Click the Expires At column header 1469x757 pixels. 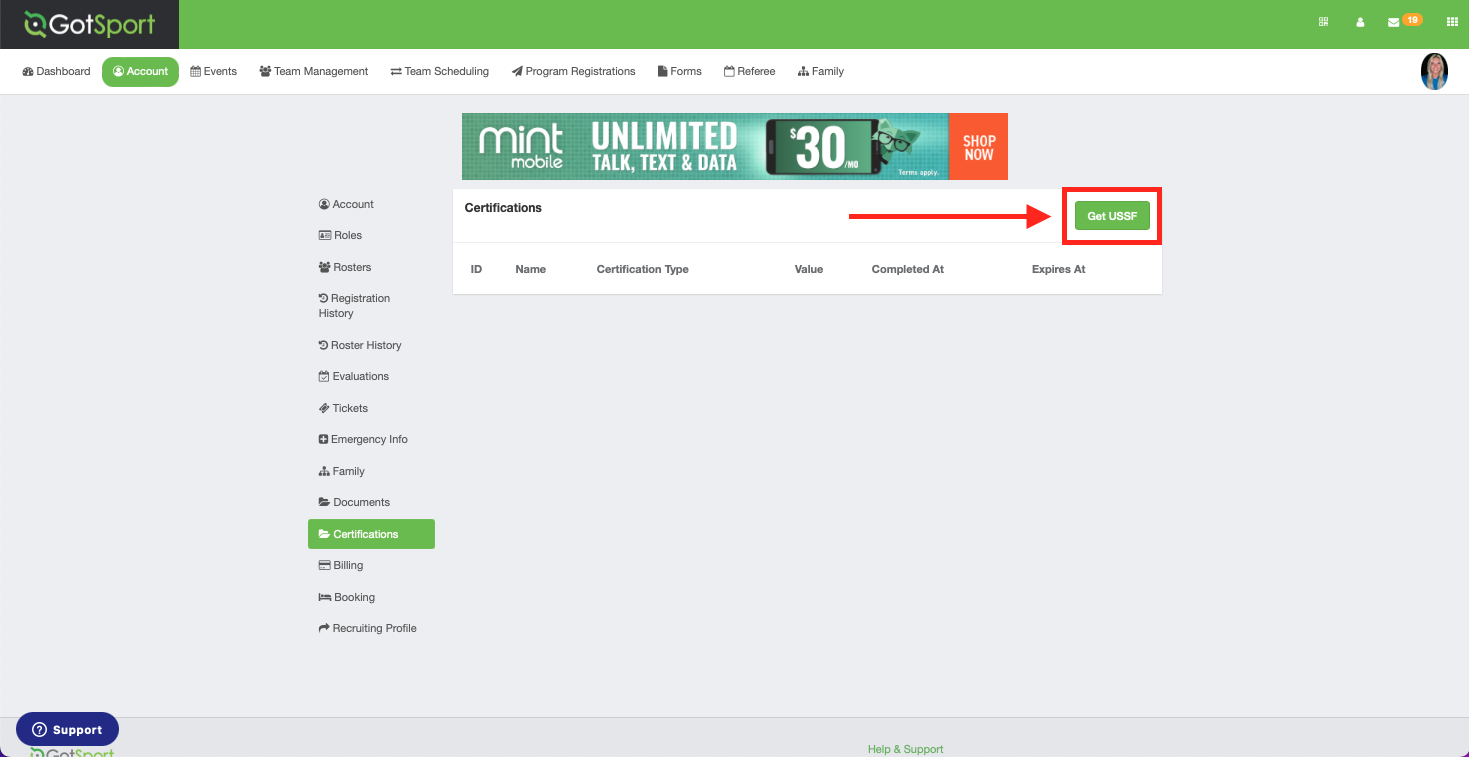[1058, 269]
